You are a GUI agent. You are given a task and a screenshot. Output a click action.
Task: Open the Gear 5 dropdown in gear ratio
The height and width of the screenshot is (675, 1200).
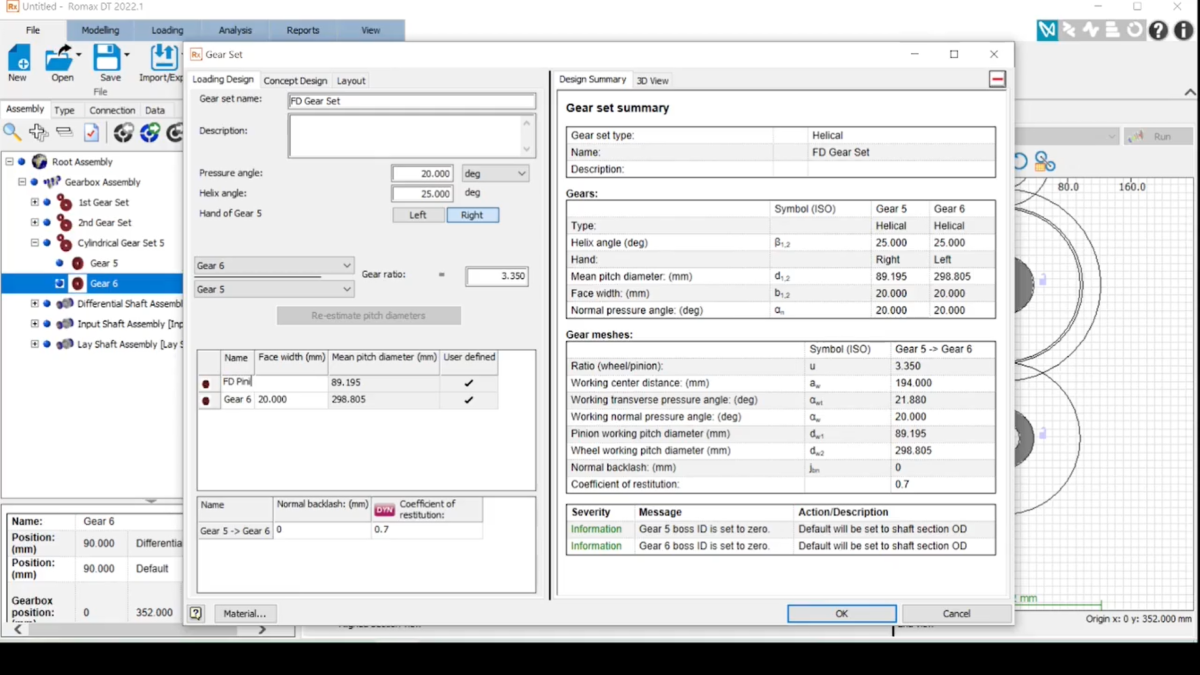274,290
